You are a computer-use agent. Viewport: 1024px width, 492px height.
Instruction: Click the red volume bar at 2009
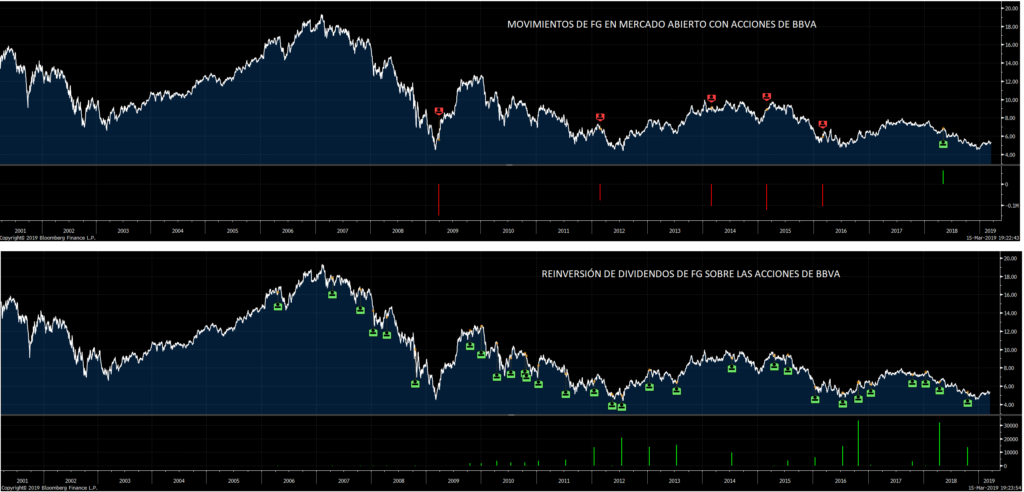[x=439, y=200]
